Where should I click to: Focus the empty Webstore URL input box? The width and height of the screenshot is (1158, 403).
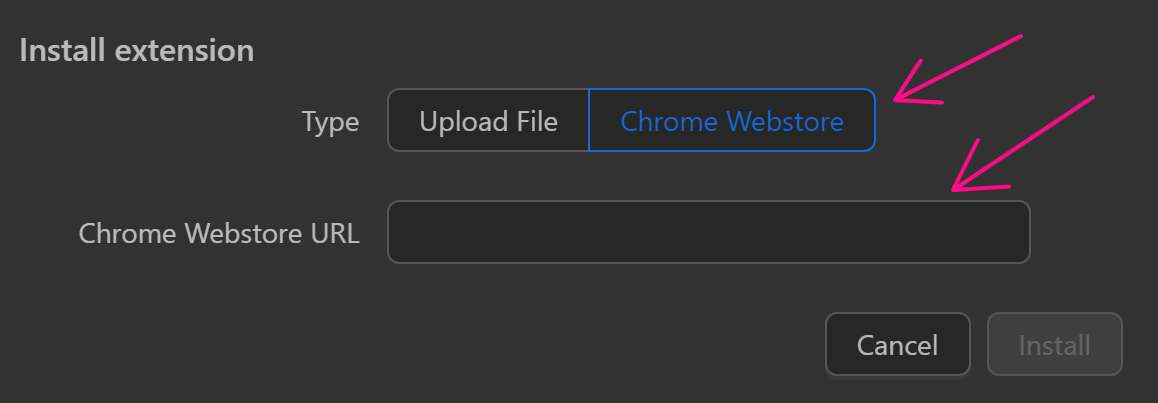pyautogui.click(x=708, y=233)
